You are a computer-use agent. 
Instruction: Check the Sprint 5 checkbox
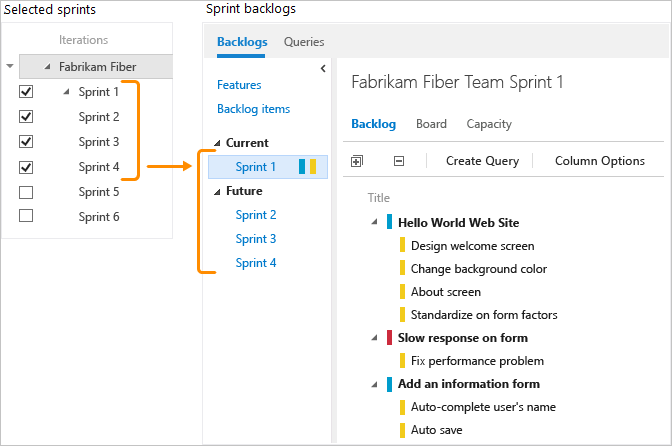pyautogui.click(x=26, y=192)
